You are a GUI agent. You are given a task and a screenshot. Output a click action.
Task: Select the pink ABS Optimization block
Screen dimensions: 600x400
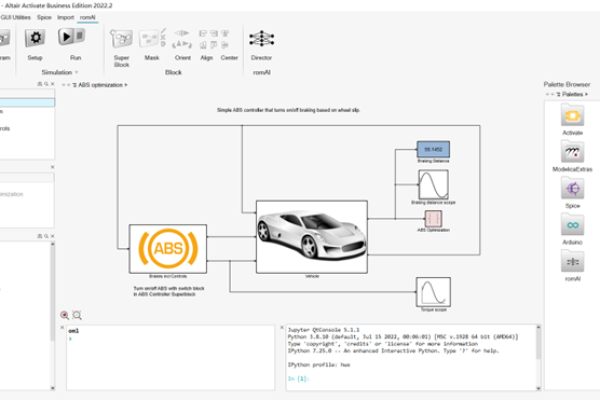click(x=434, y=219)
